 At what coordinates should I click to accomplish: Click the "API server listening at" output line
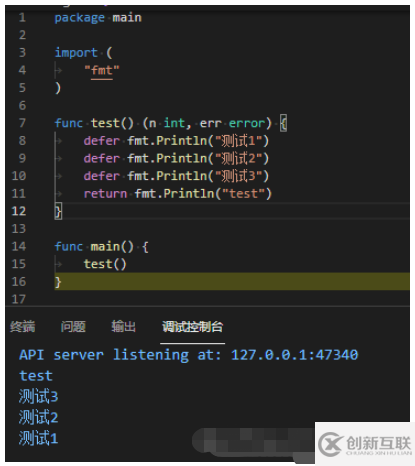click(x=189, y=355)
